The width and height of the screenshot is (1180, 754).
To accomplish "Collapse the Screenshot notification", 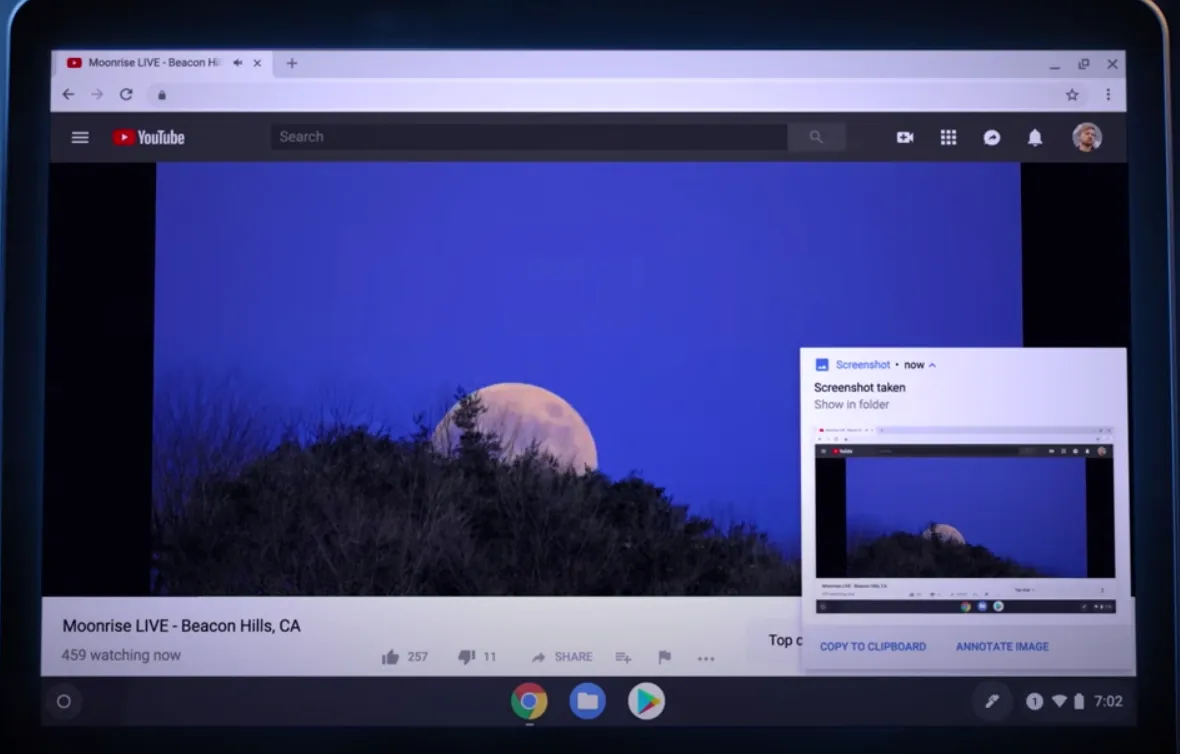I will tap(932, 364).
